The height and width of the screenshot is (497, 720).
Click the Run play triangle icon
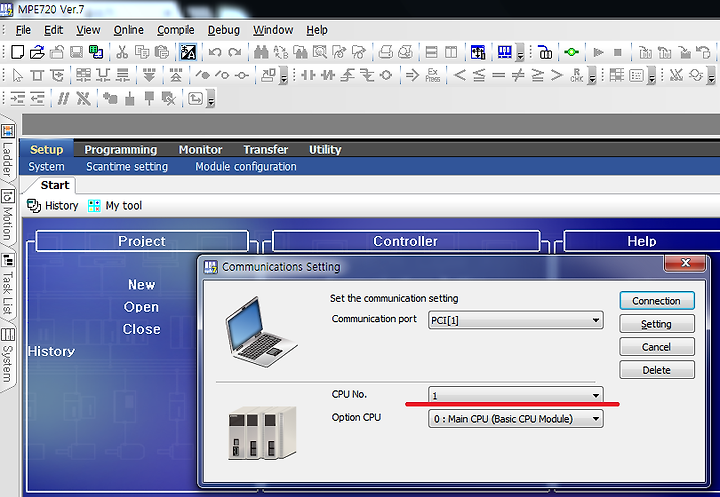click(598, 52)
